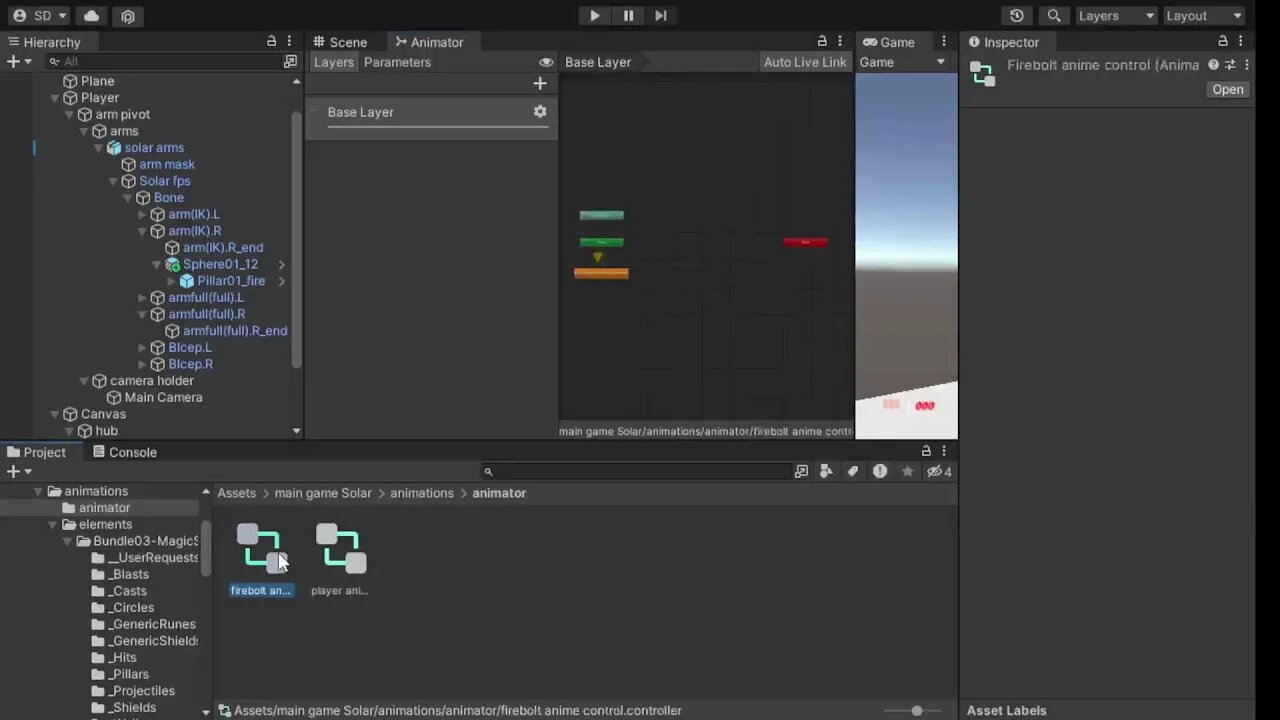Adjust the Project icon size slider
The image size is (1280, 720).
[916, 711]
